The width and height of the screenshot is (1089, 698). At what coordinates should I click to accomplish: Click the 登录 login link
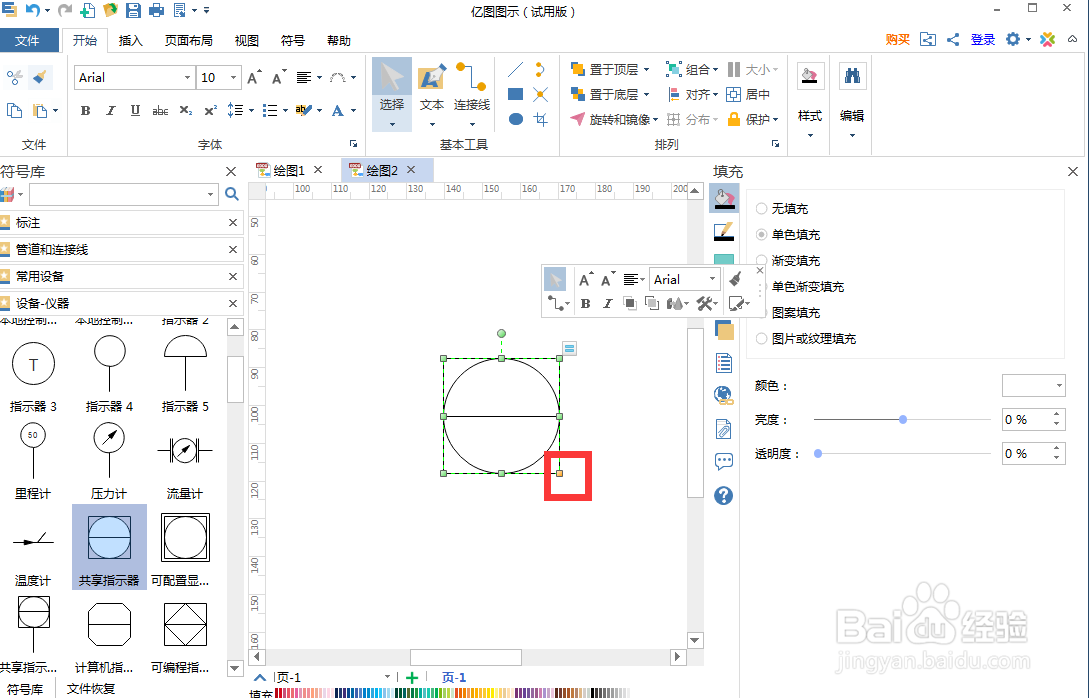(982, 39)
